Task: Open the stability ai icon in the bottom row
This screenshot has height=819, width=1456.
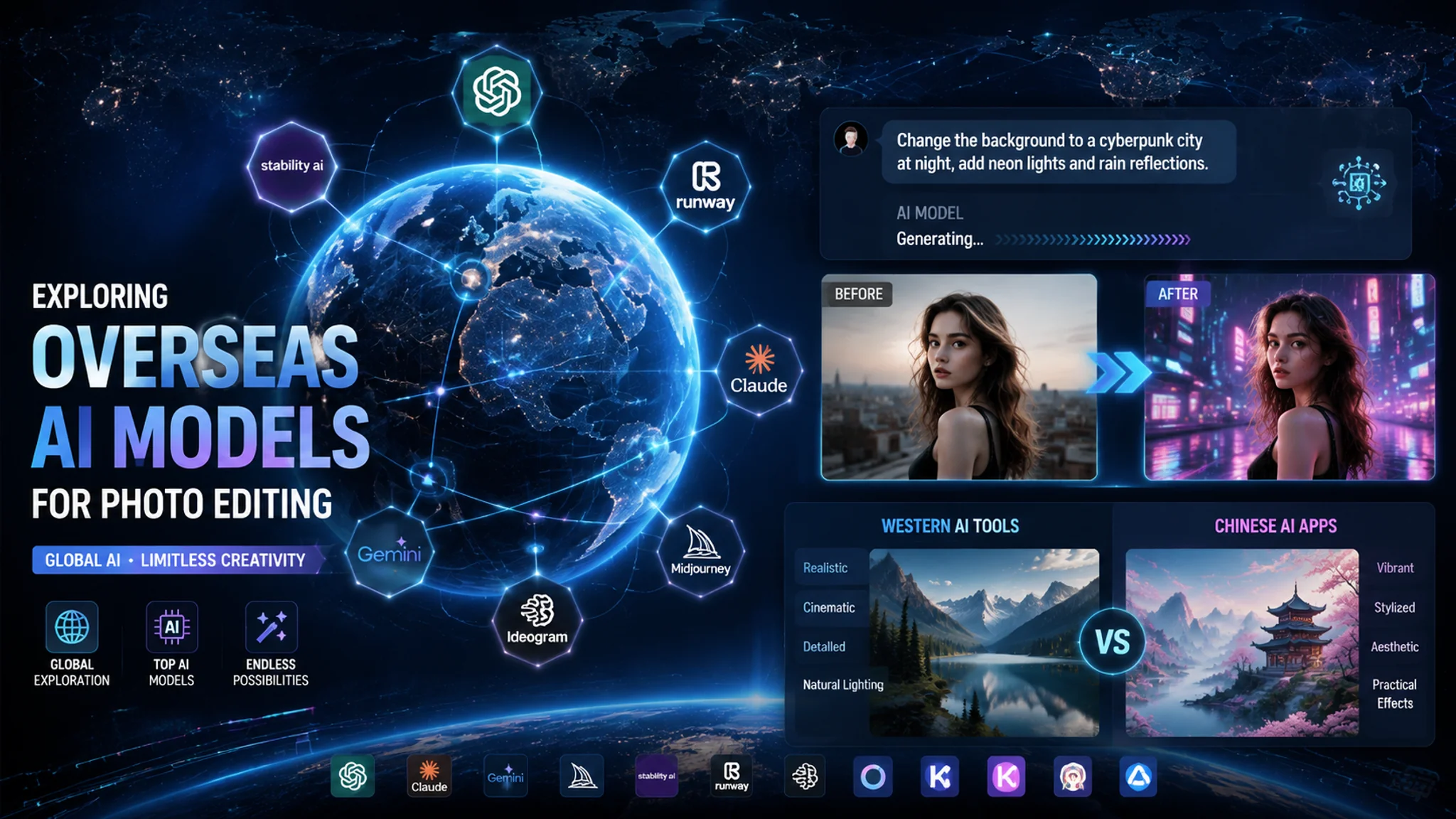Action: [x=656, y=776]
